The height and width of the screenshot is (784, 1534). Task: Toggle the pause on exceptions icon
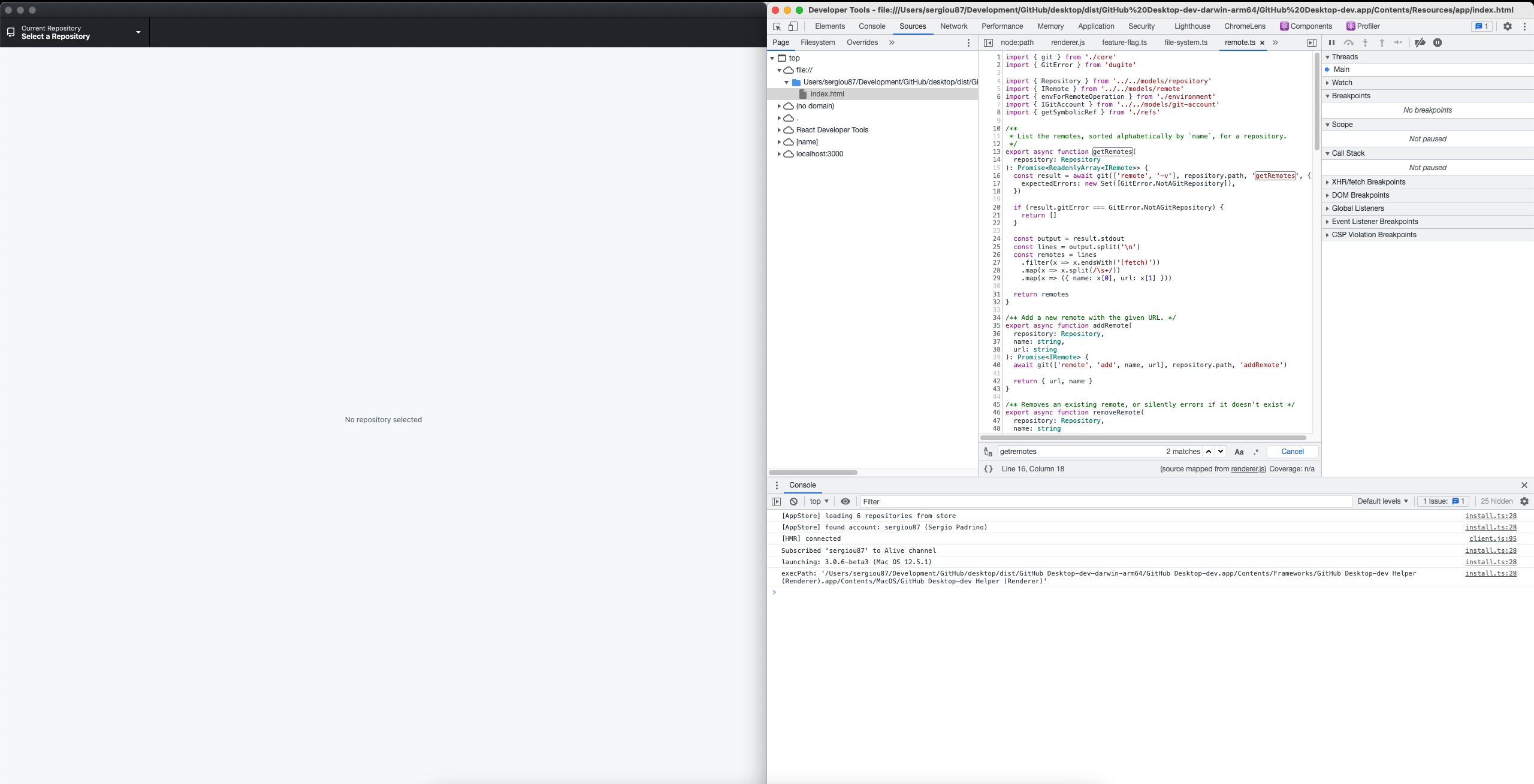coord(1438,43)
